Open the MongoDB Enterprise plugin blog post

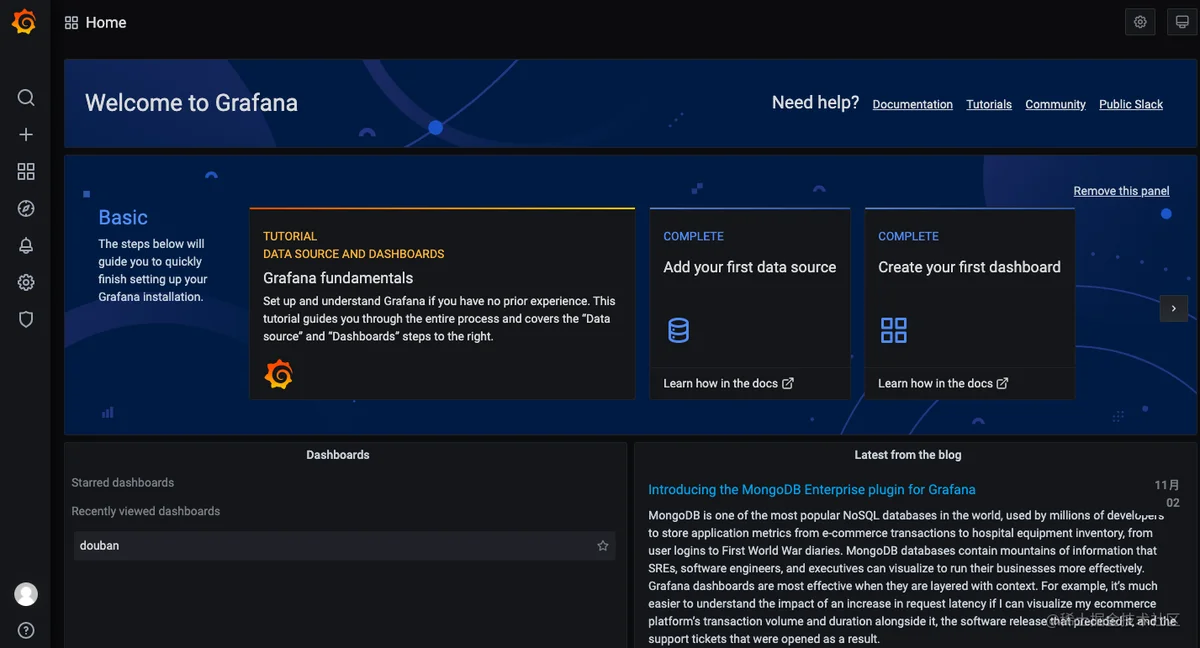coord(812,490)
